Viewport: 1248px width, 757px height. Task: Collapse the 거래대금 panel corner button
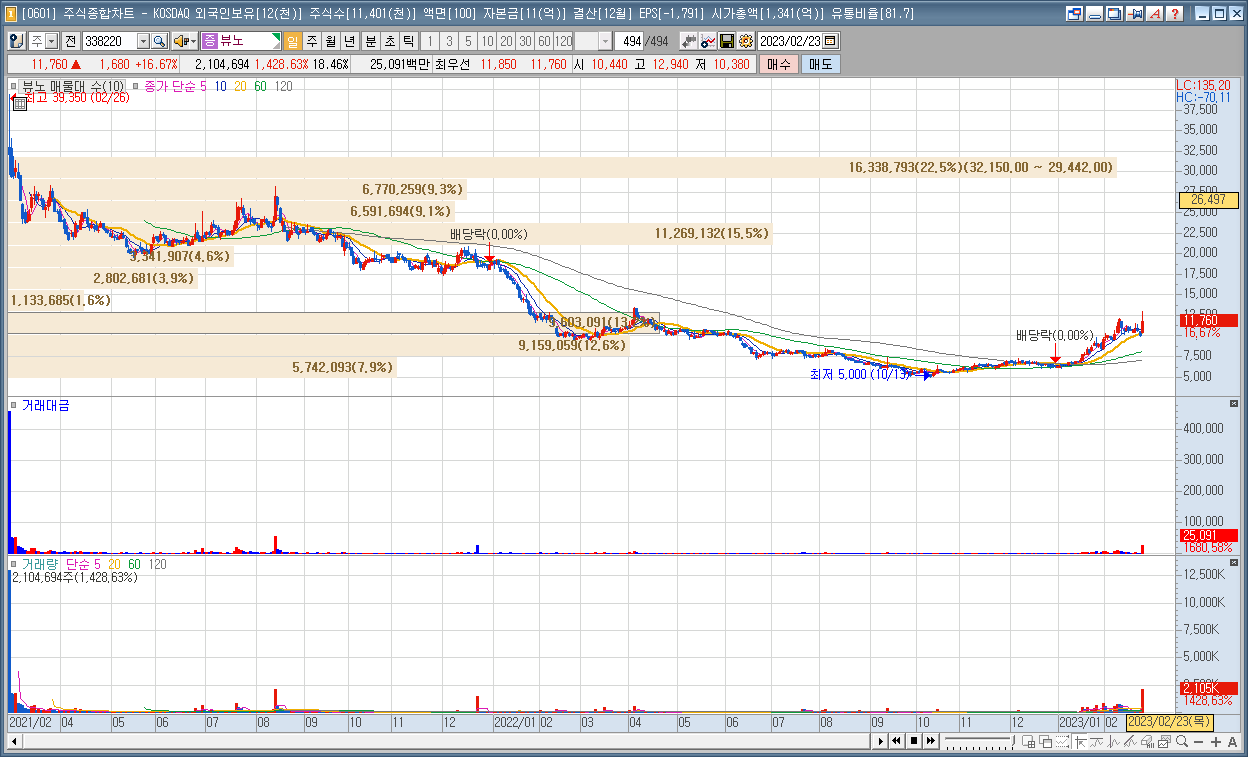1234,403
